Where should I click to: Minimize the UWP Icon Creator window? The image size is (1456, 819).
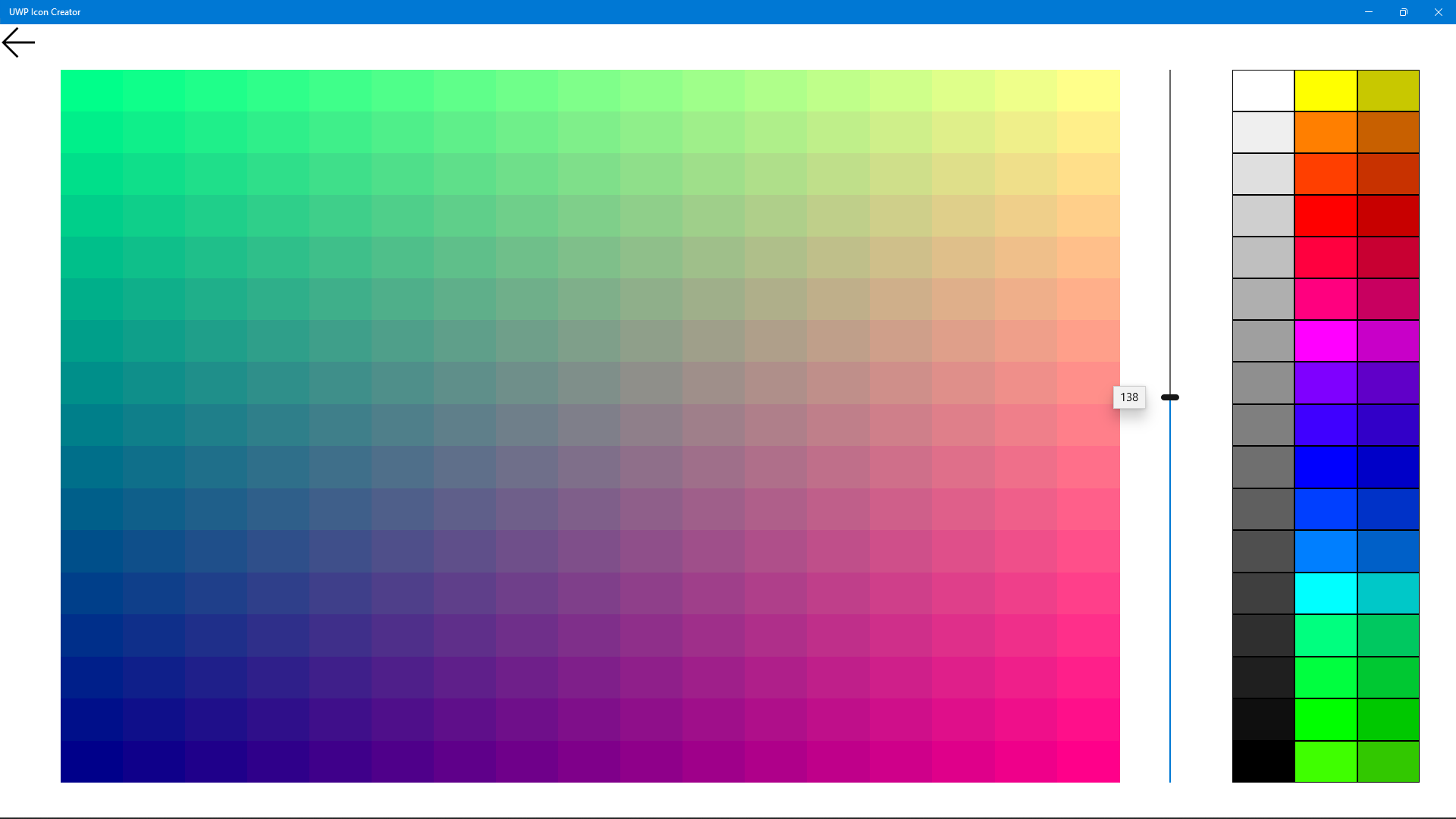click(1369, 12)
